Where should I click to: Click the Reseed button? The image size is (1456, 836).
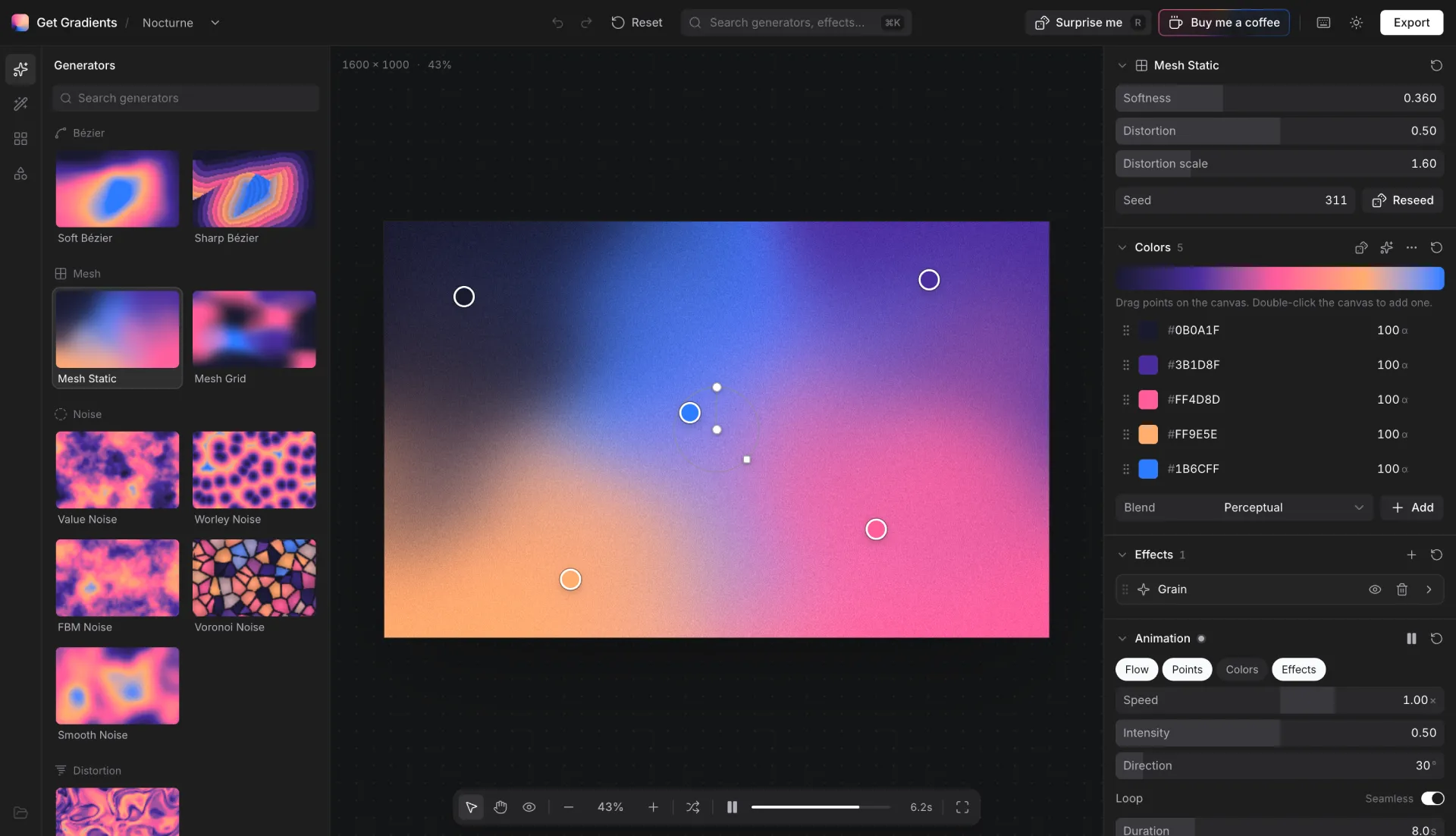tap(1403, 200)
